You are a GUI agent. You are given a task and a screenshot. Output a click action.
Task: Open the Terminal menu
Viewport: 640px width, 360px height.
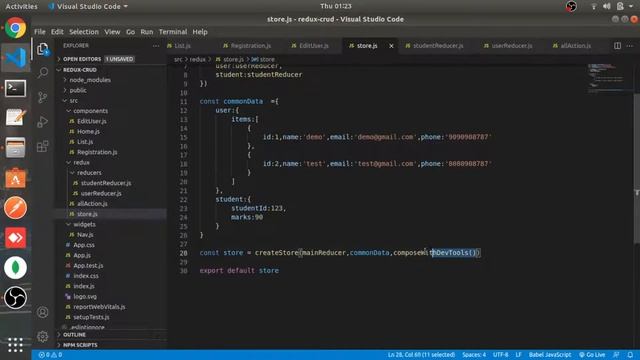coord(173,32)
